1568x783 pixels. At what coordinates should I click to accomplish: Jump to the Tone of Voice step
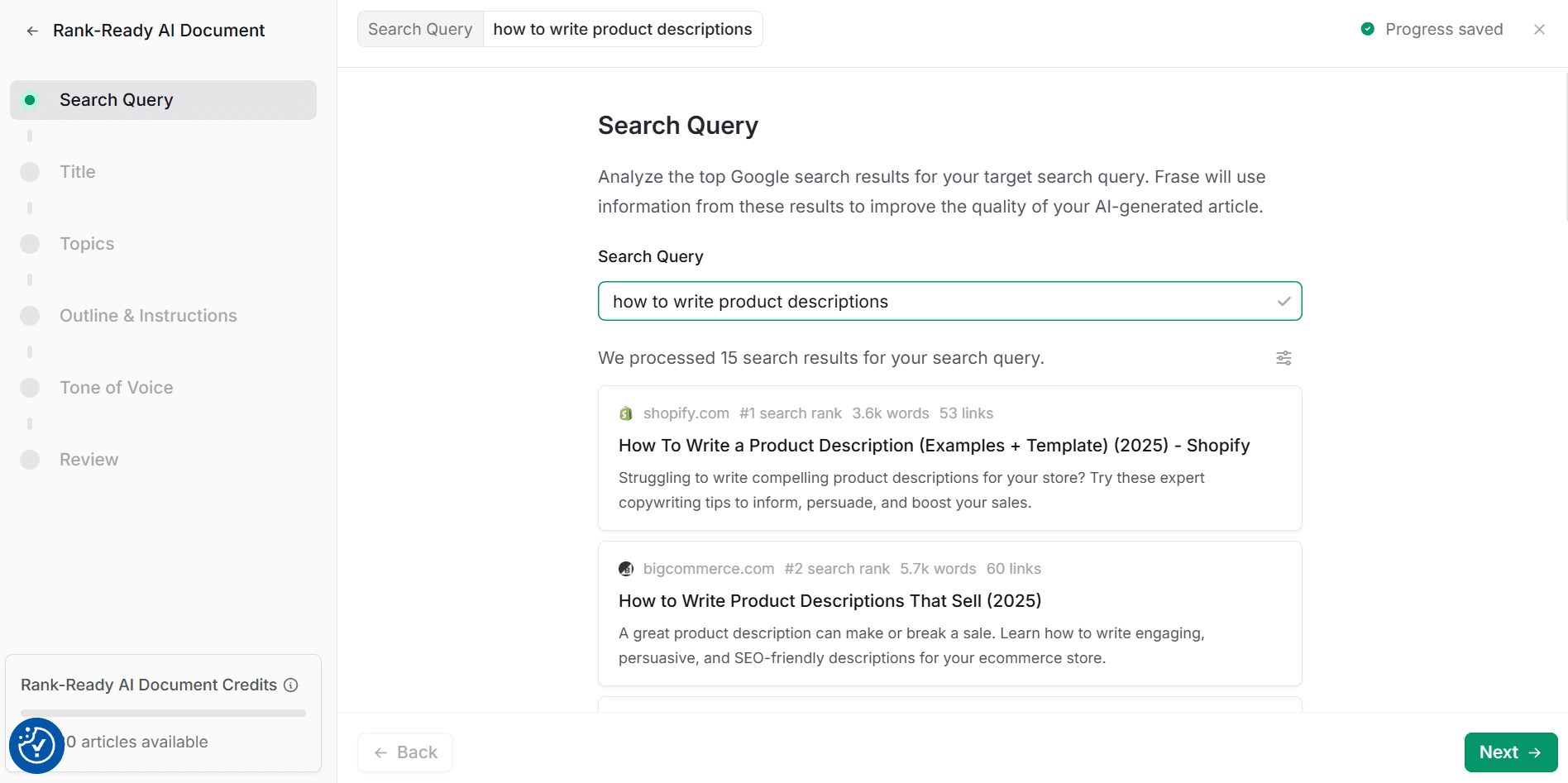pos(116,388)
